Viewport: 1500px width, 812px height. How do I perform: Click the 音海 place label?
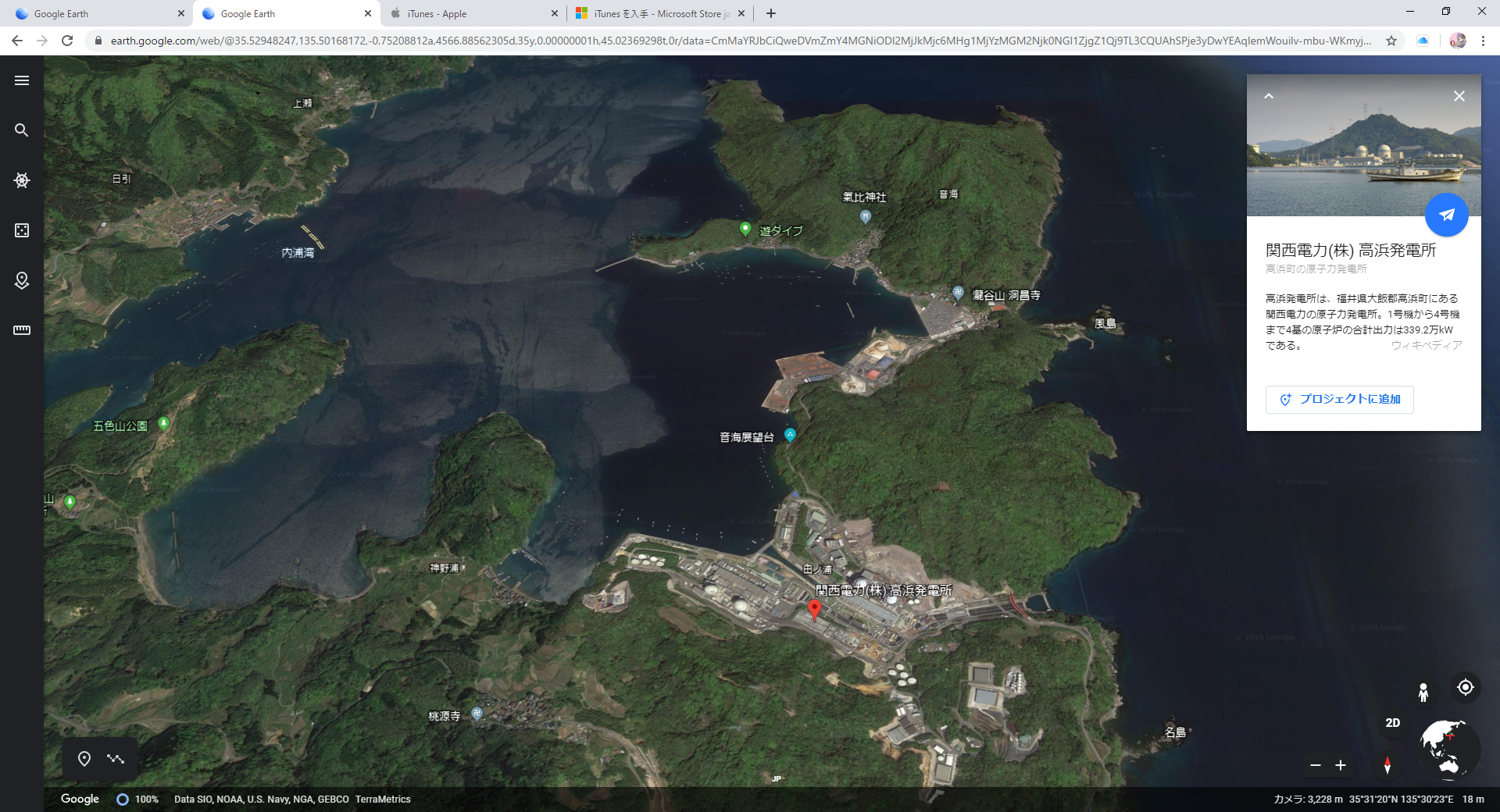(948, 194)
